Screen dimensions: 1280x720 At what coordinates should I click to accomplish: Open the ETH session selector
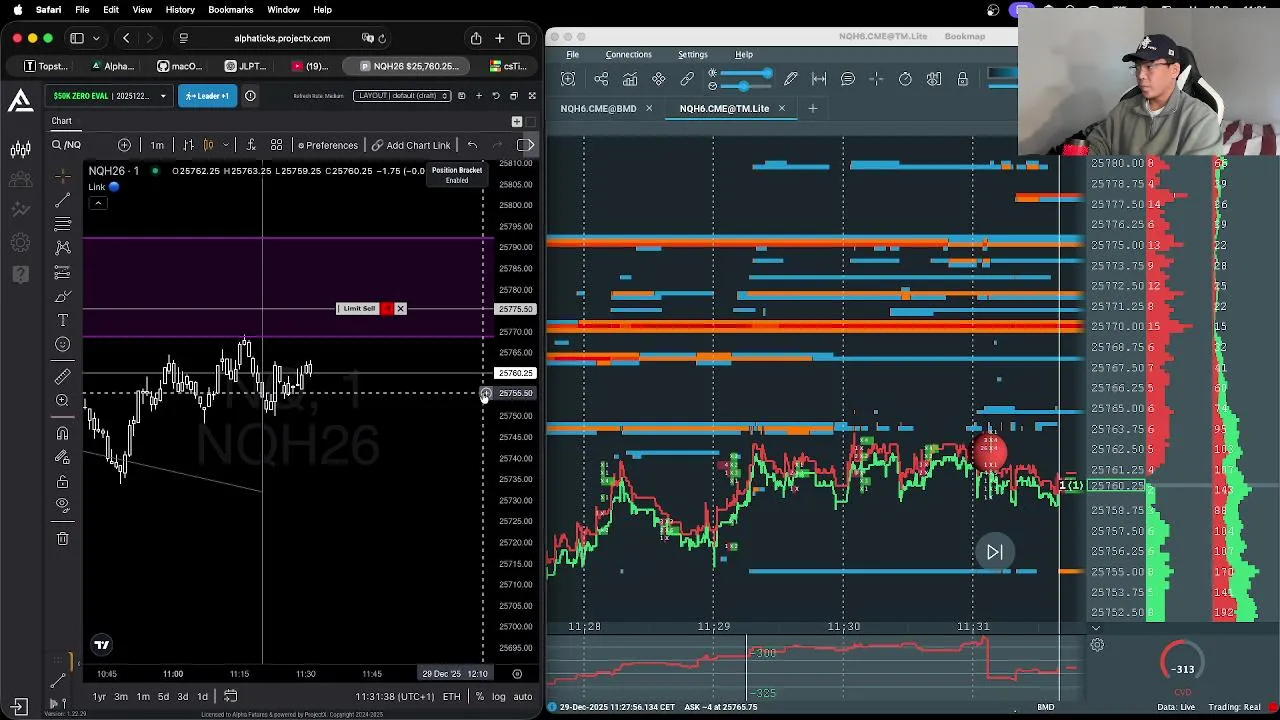tap(452, 696)
